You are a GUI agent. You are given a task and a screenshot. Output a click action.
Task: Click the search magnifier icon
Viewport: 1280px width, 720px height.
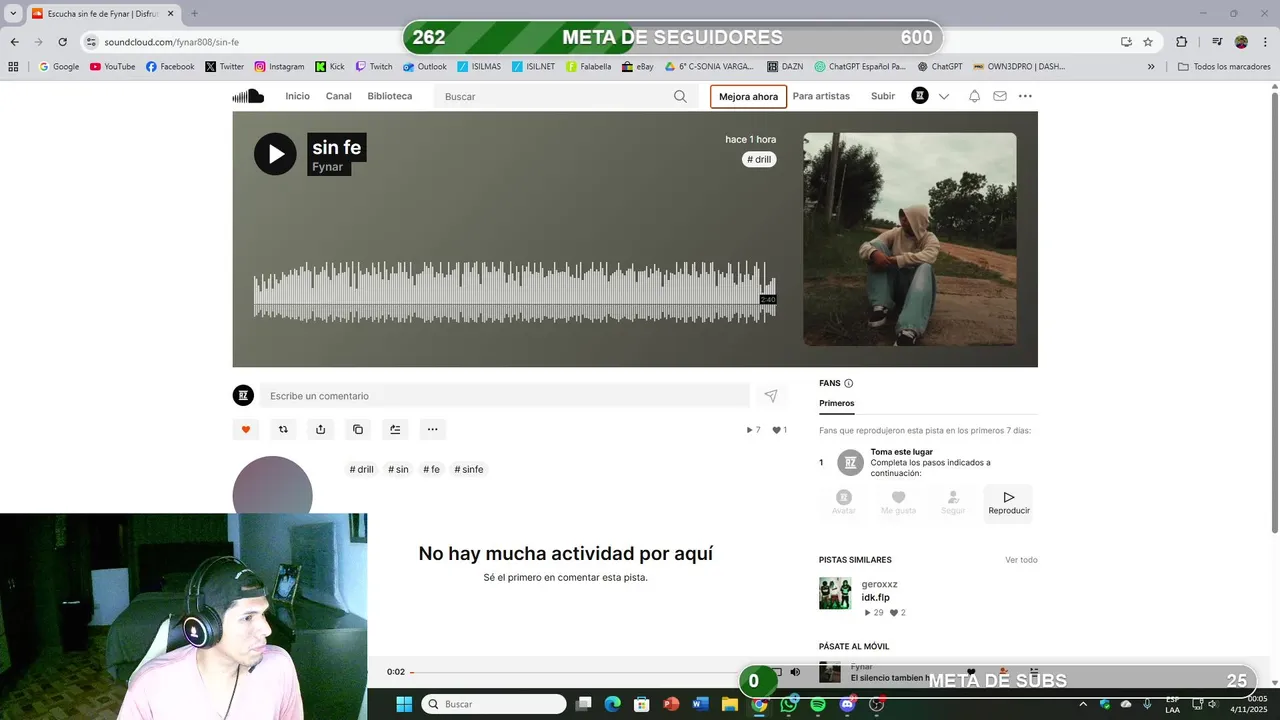(680, 97)
